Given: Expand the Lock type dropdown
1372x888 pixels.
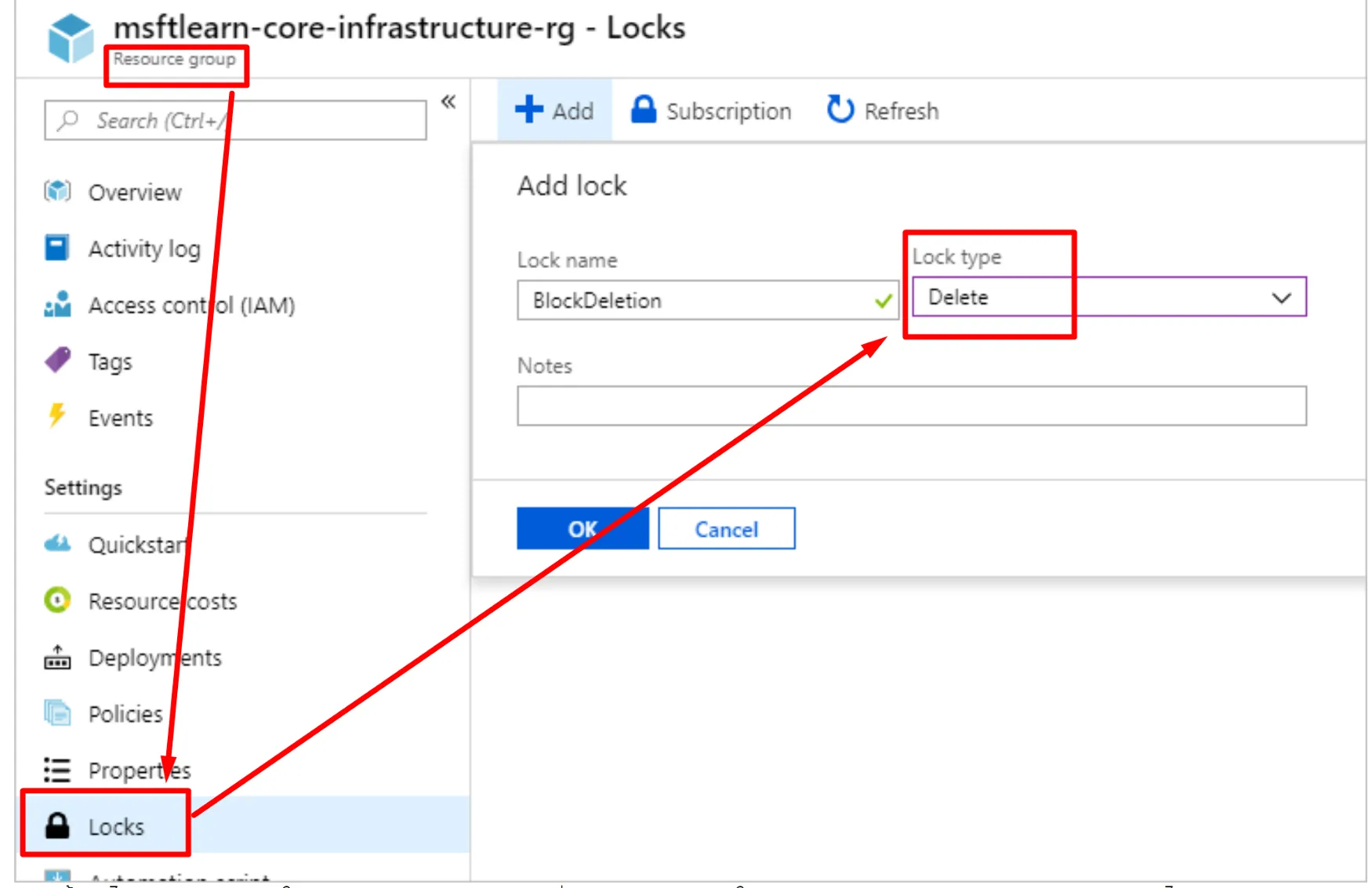Looking at the screenshot, I should coord(1280,298).
